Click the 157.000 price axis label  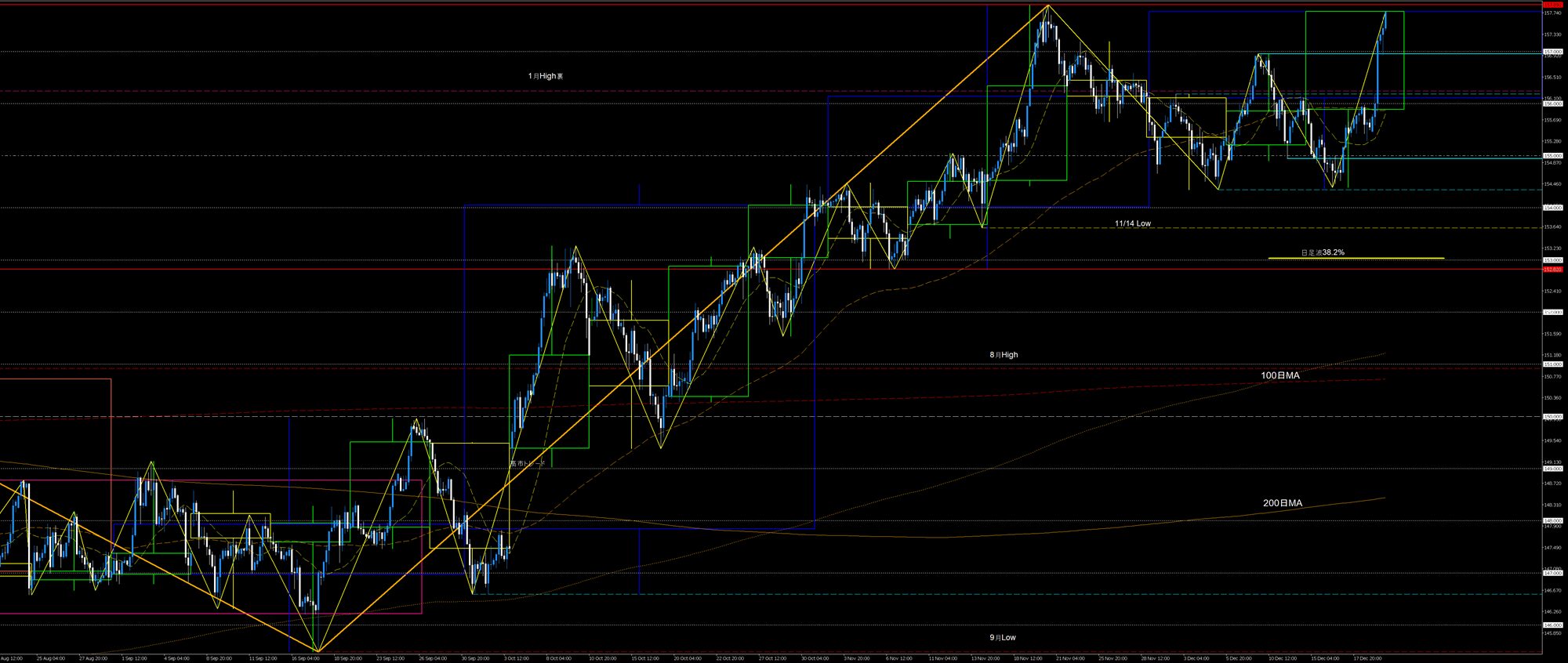coord(1552,52)
